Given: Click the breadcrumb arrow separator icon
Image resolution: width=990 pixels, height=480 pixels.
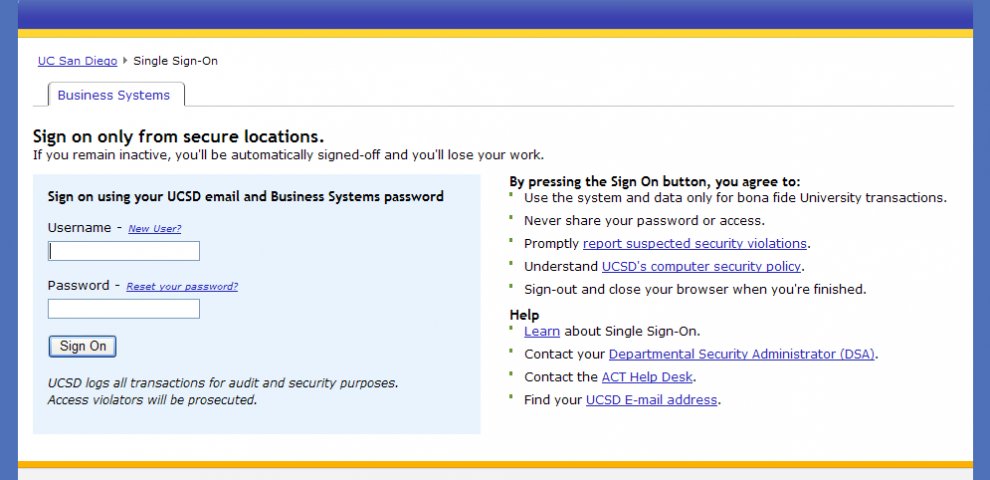Looking at the screenshot, I should 125,61.
